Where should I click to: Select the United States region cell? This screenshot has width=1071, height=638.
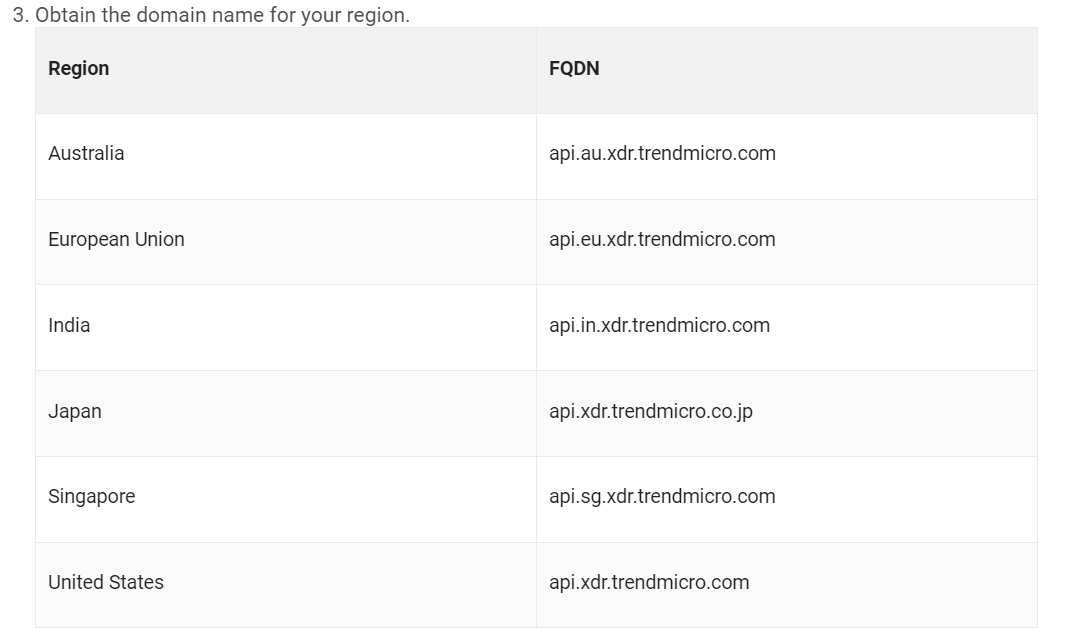click(286, 585)
